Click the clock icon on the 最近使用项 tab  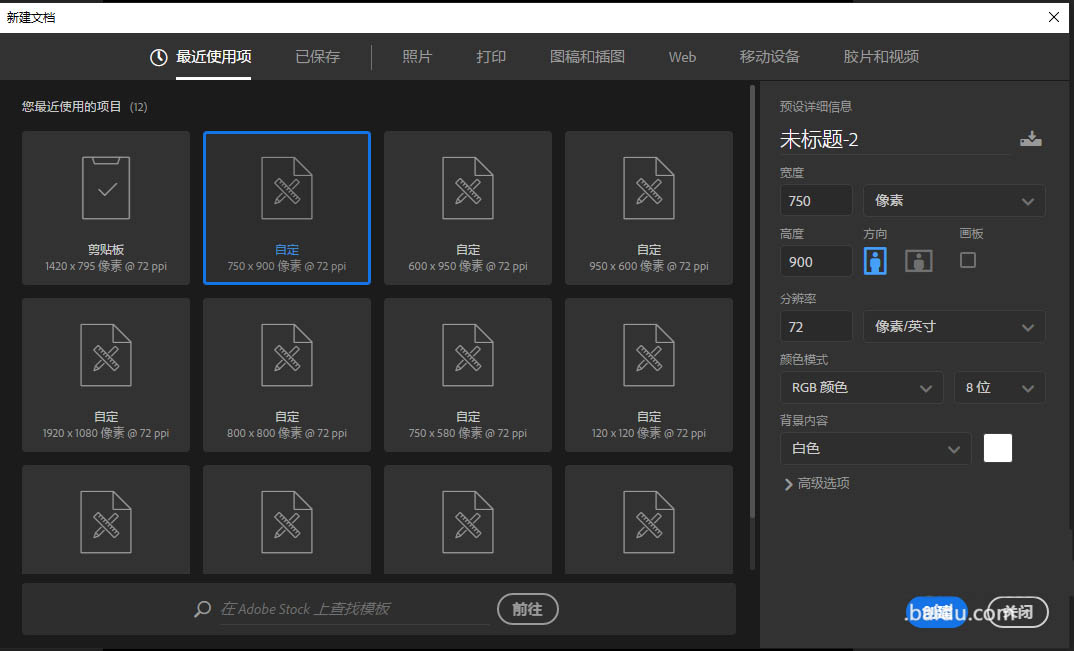[x=158, y=57]
